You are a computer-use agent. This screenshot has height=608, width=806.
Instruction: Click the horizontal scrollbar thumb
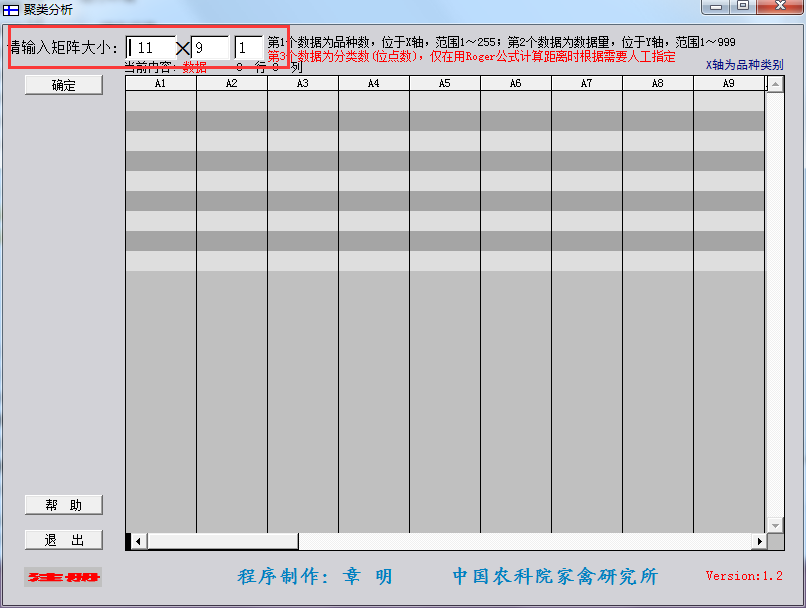(x=223, y=541)
